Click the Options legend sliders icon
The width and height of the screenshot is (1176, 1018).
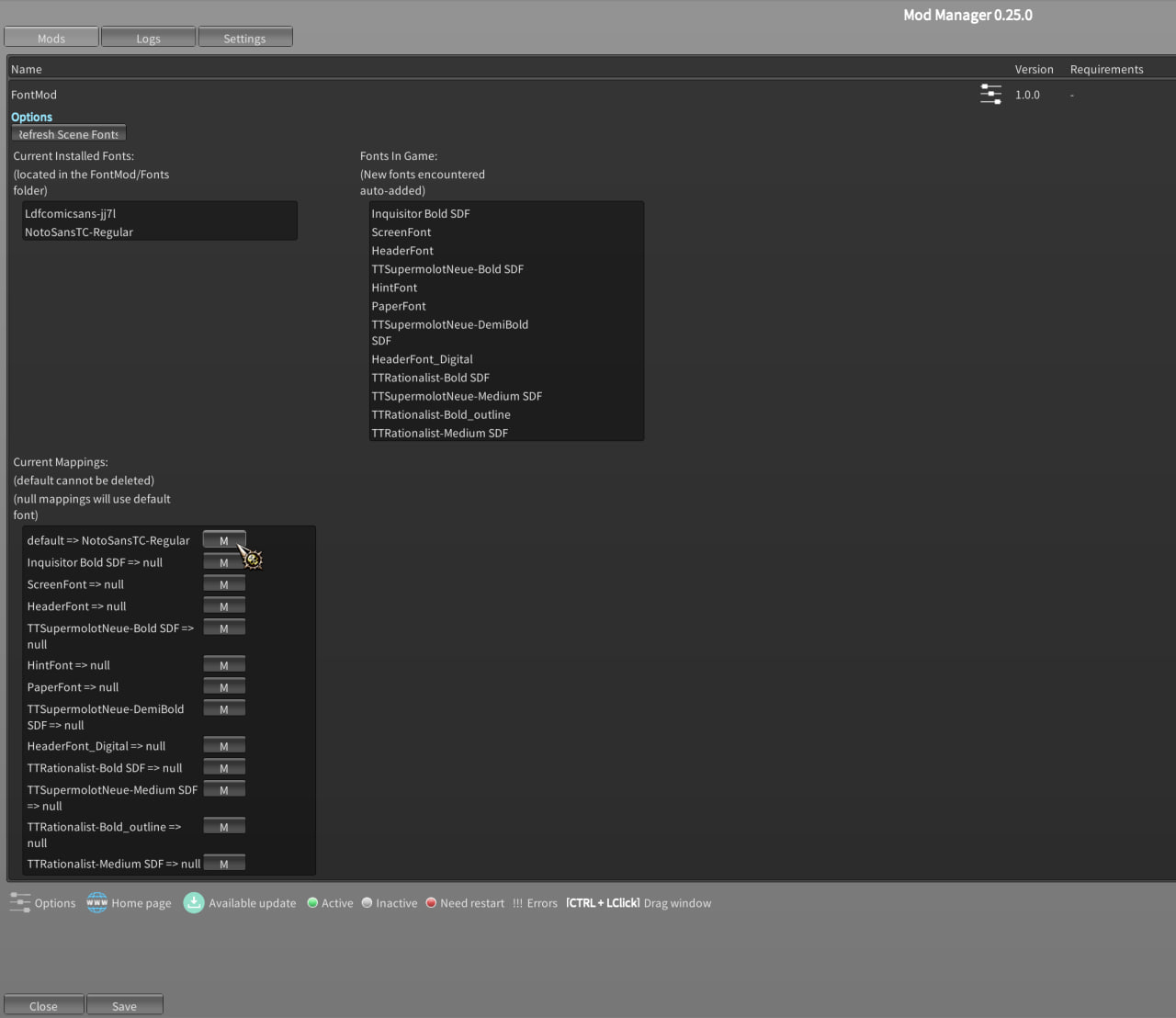(20, 903)
